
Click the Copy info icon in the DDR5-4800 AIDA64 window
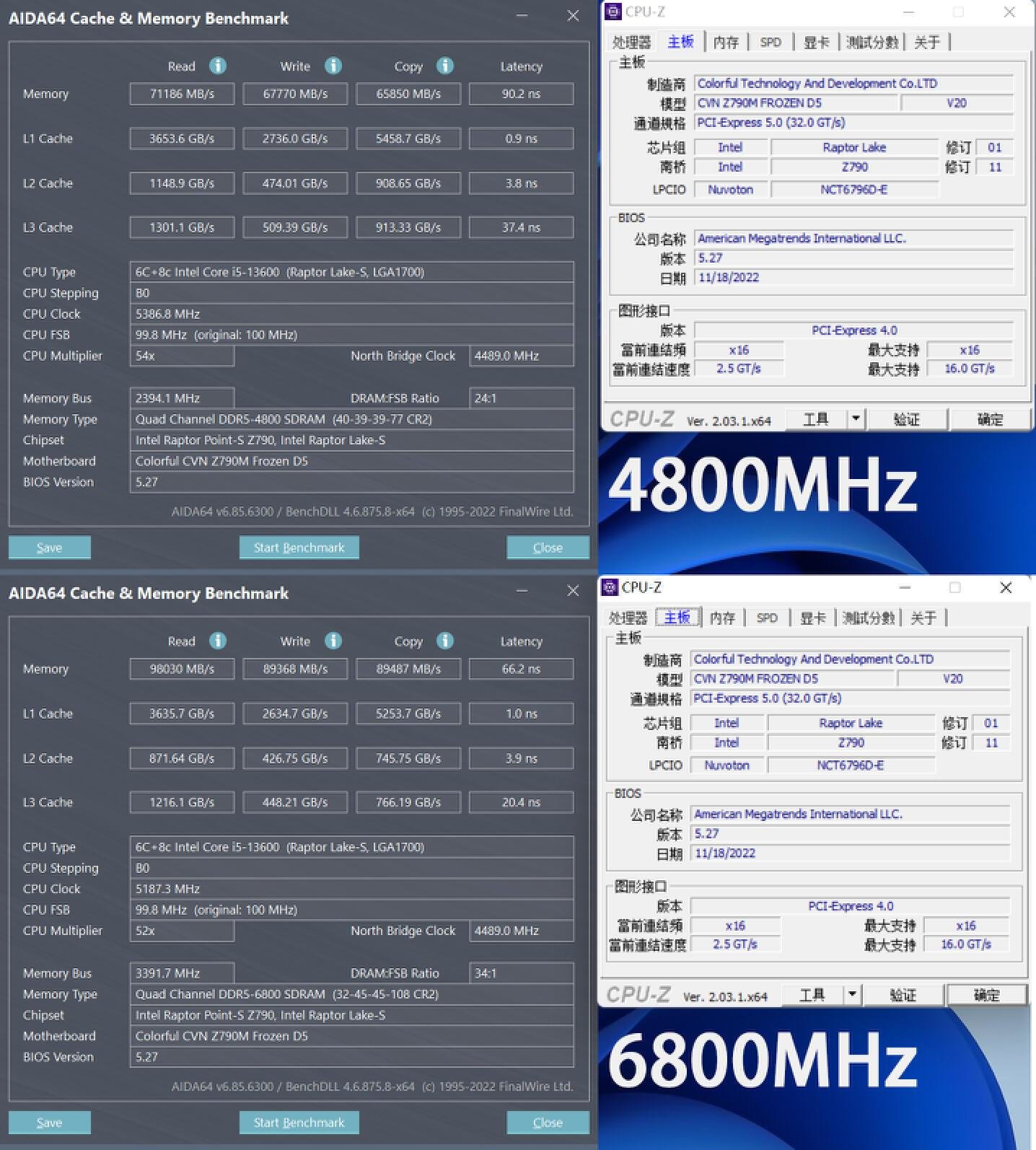(x=445, y=66)
